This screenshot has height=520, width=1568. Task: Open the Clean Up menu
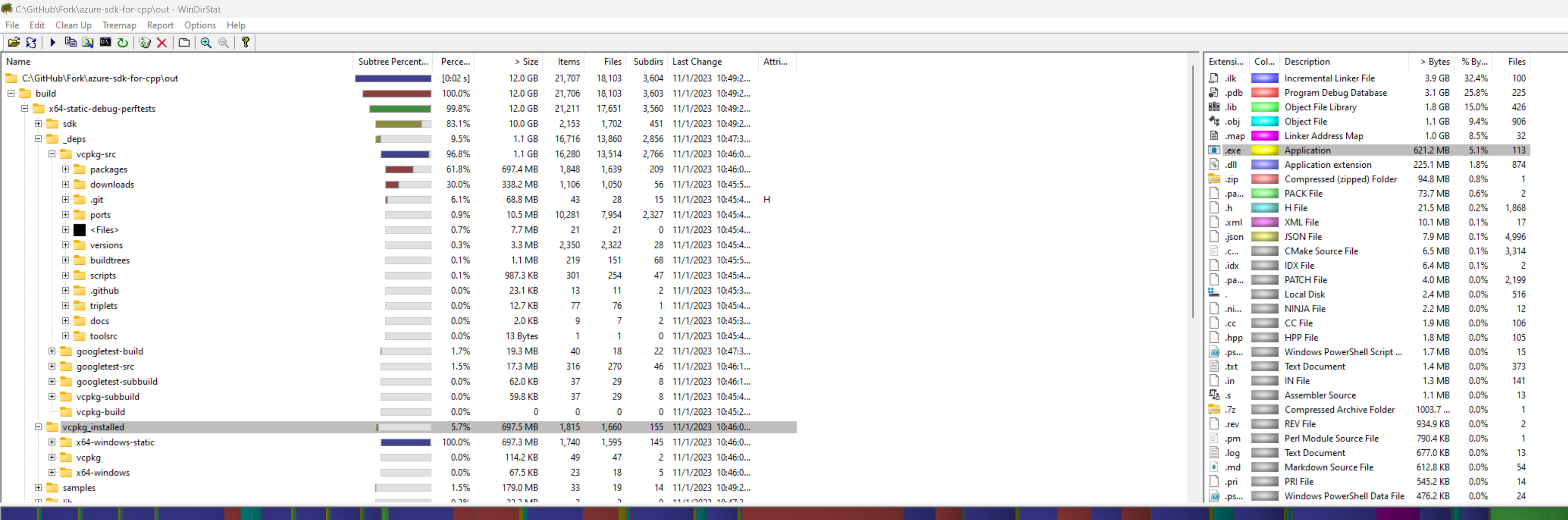click(x=73, y=25)
